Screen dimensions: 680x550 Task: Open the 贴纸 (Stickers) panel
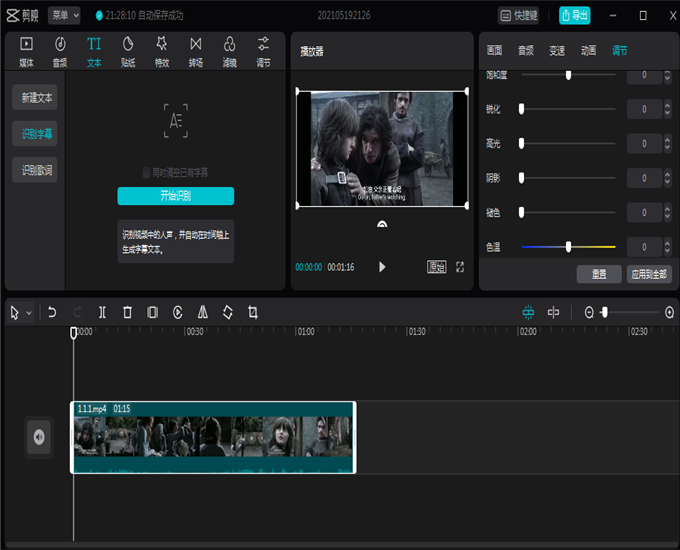pyautogui.click(x=128, y=50)
